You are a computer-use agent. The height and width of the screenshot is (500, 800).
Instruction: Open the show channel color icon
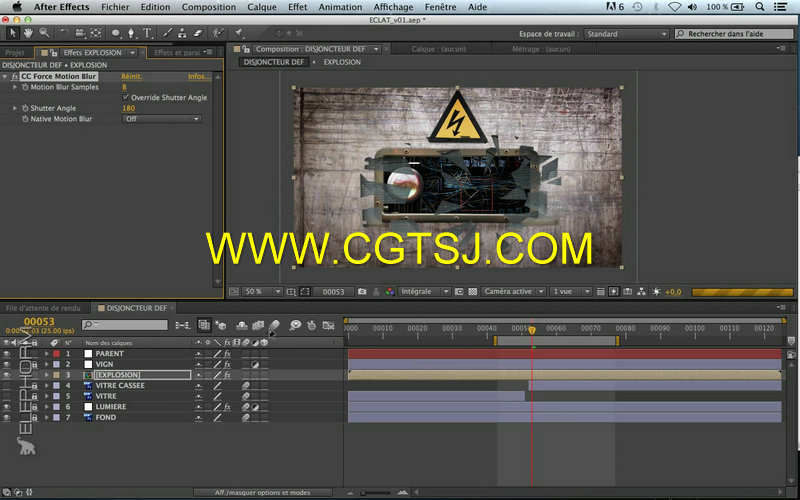click(390, 291)
